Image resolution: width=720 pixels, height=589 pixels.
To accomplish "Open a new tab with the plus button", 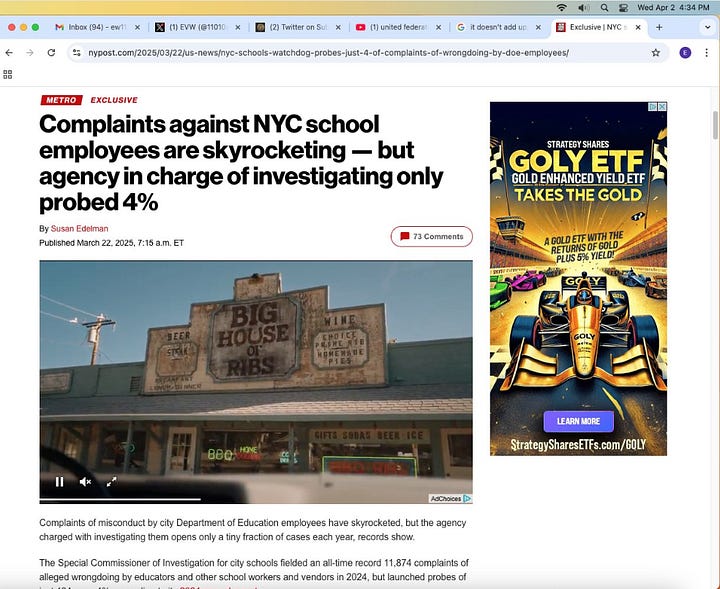I will [x=659, y=27].
